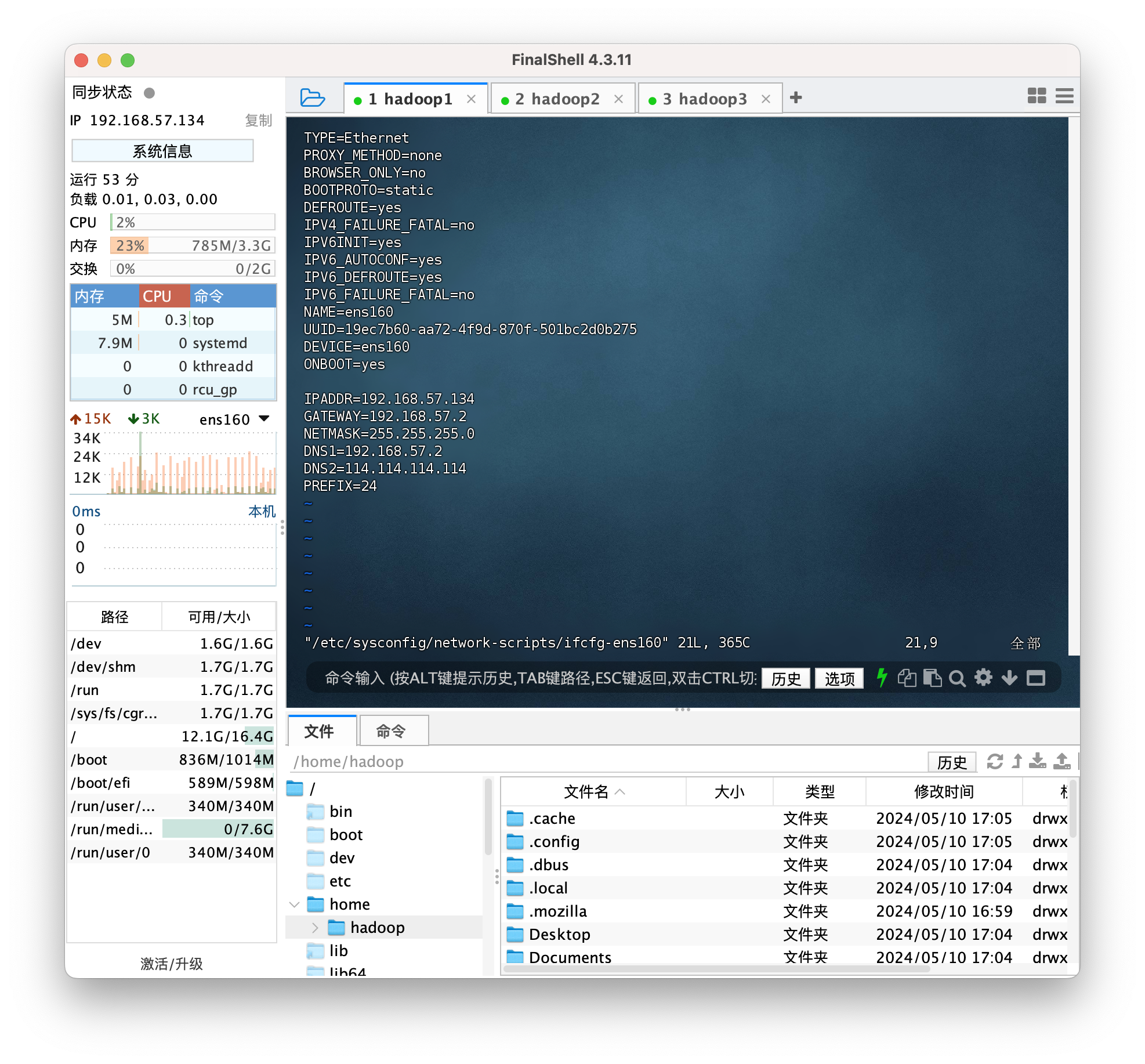The height and width of the screenshot is (1064, 1145).
Task: Expand the hadoop folder in tree
Action: (315, 927)
